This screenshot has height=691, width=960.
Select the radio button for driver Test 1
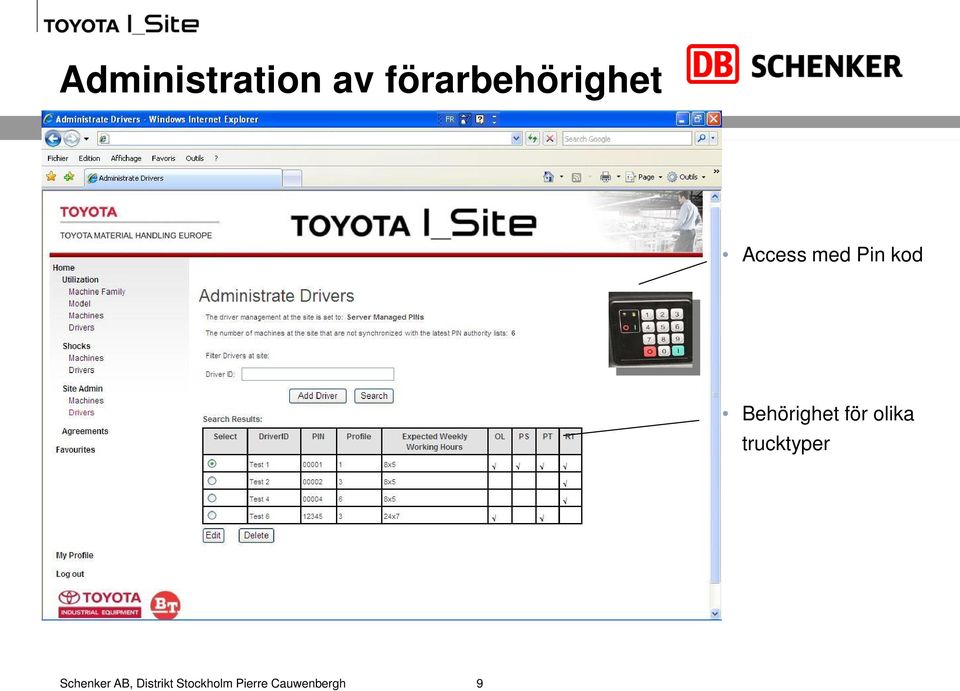pos(212,464)
